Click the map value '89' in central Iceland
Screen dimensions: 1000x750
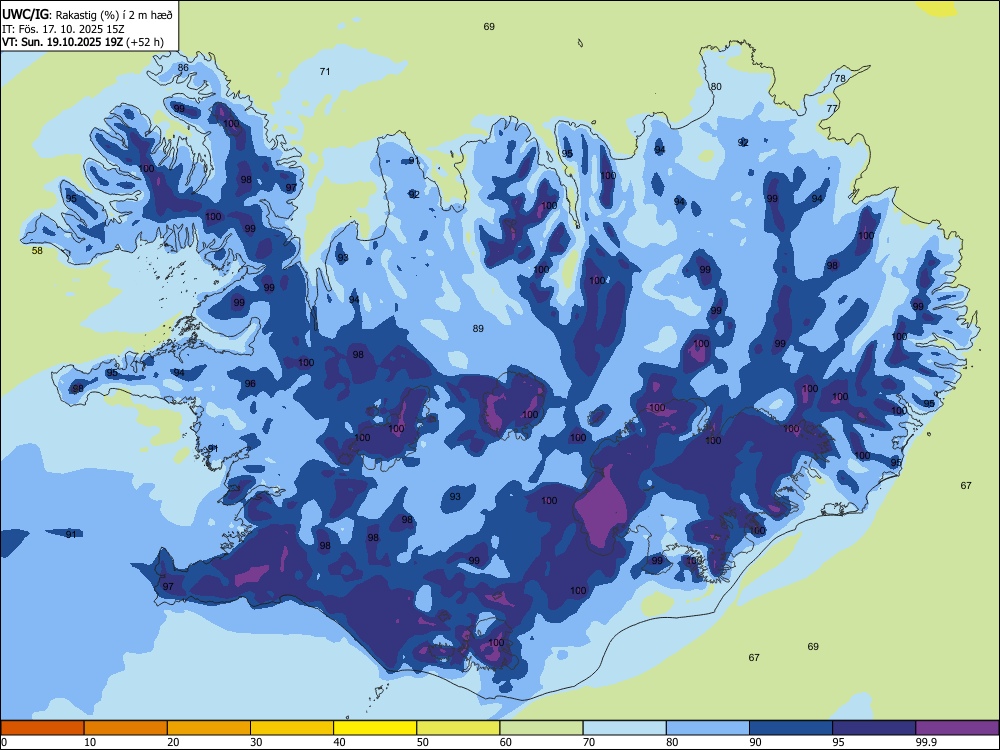click(478, 328)
